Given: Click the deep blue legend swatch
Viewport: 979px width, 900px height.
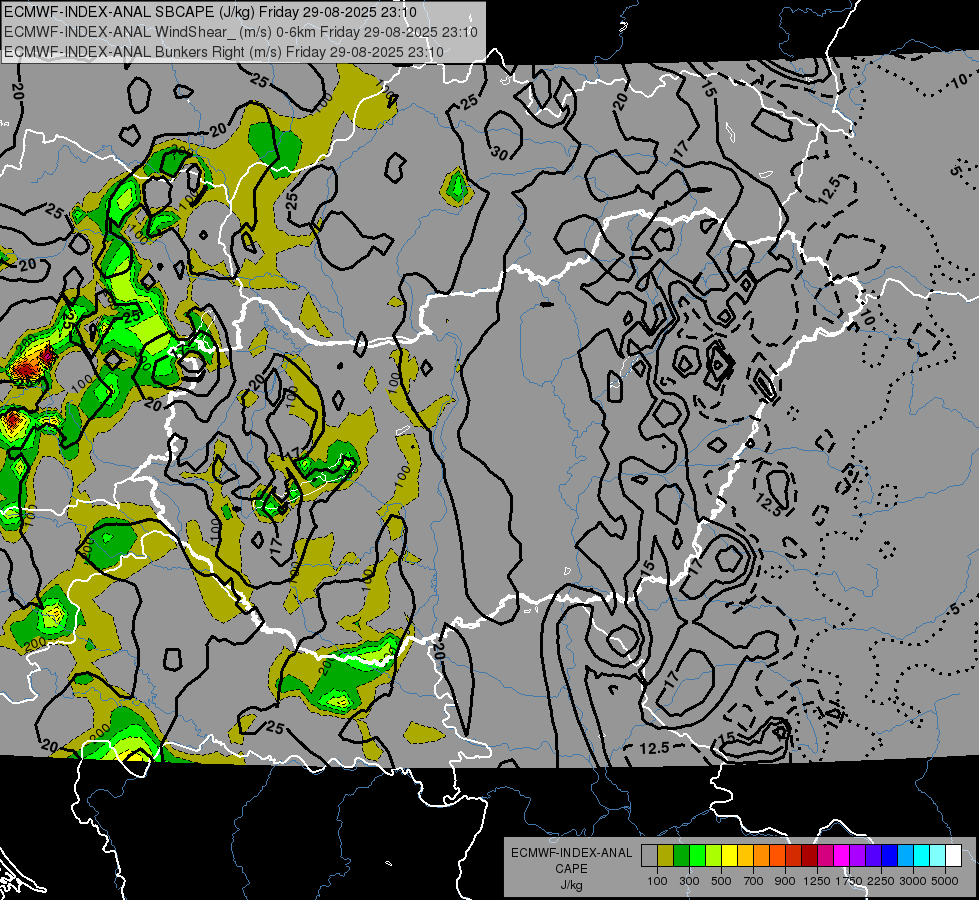Looking at the screenshot, I should coord(890,856).
